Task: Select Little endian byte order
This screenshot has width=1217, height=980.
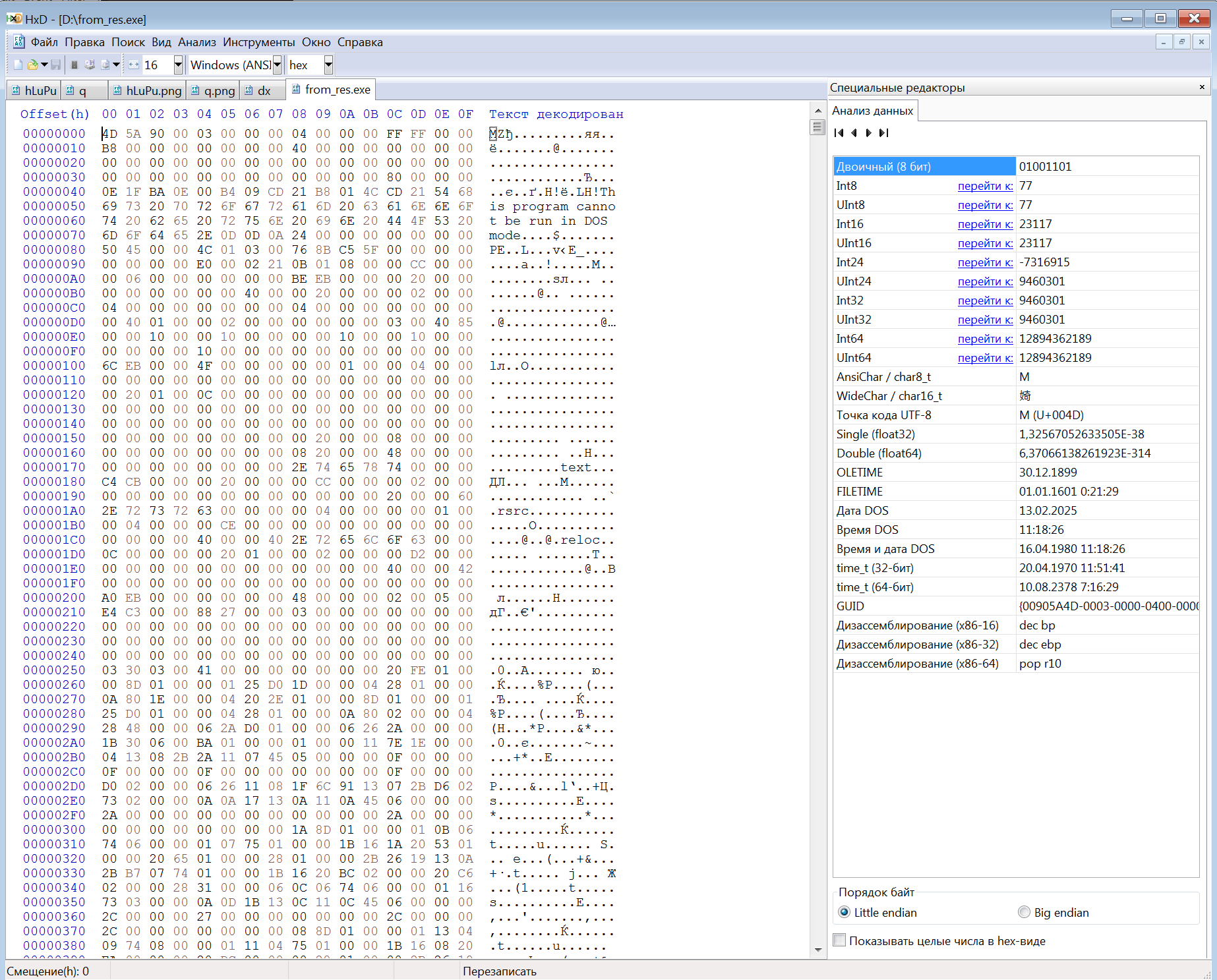Action: 844,912
